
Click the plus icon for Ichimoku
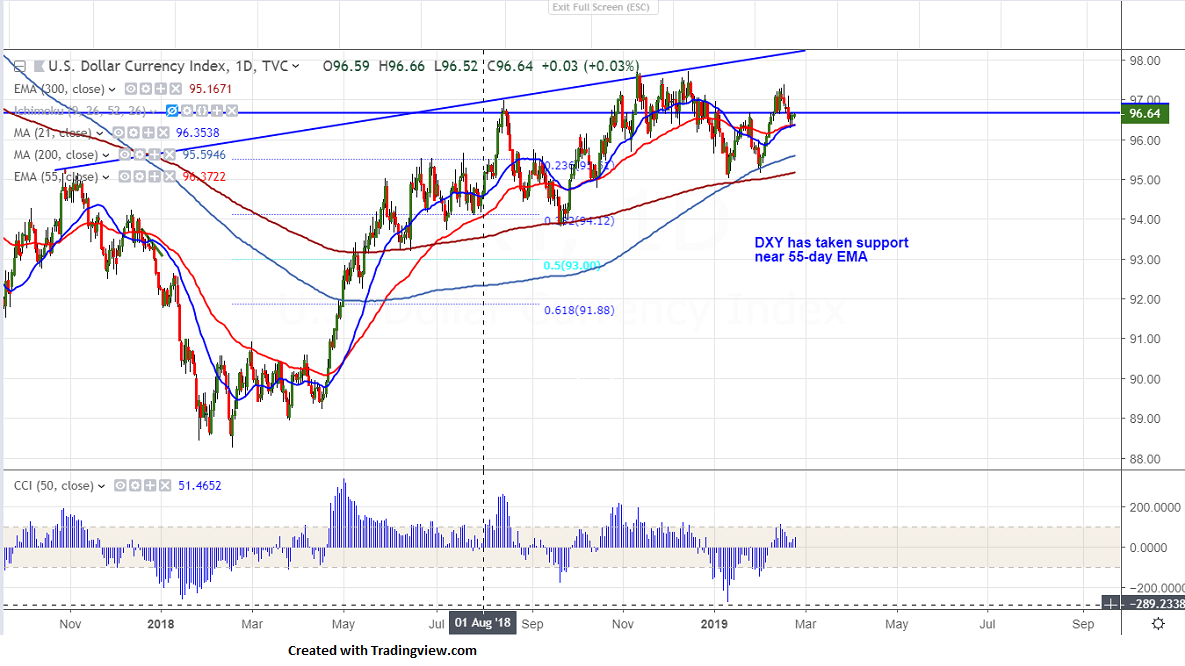(217, 111)
